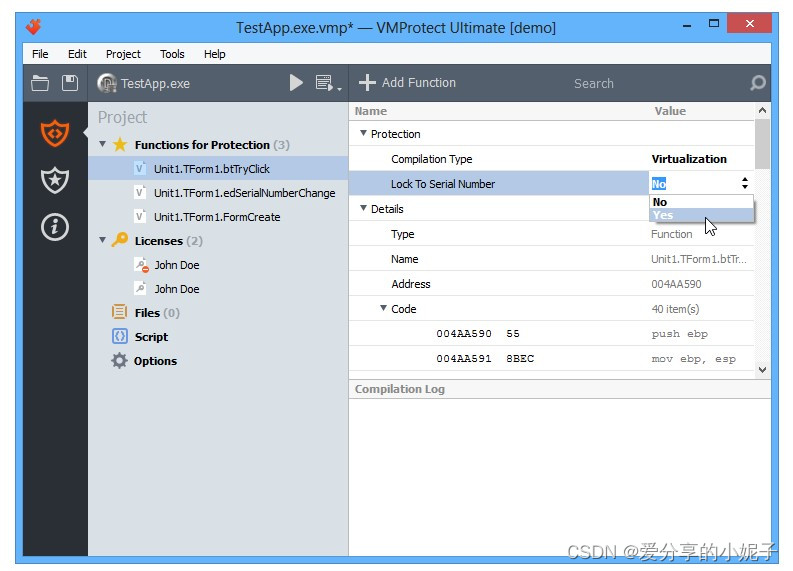Click the plus icon to add function
The image size is (793, 571).
[x=367, y=82]
